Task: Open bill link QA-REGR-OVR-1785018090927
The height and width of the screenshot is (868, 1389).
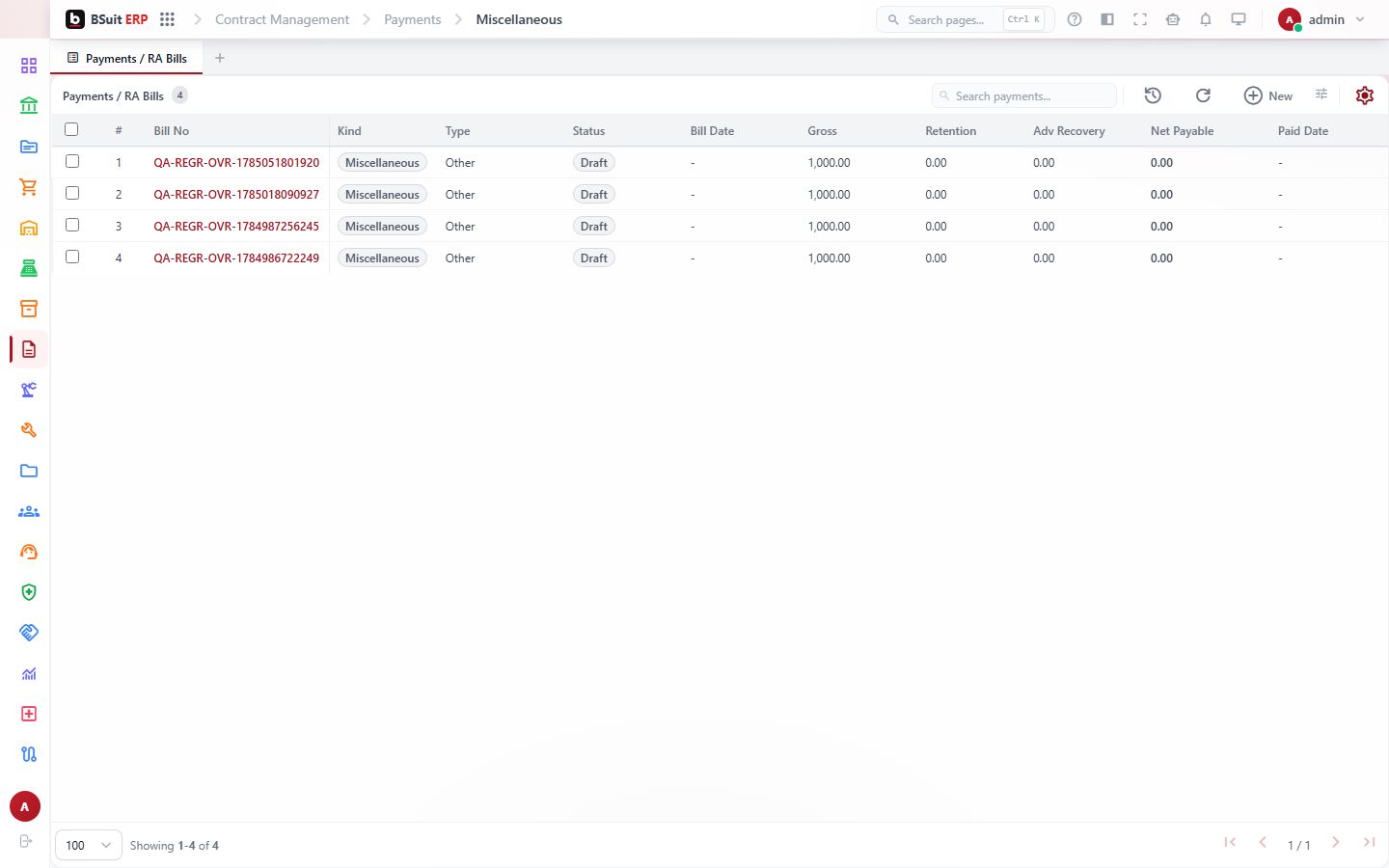Action: tap(236, 195)
